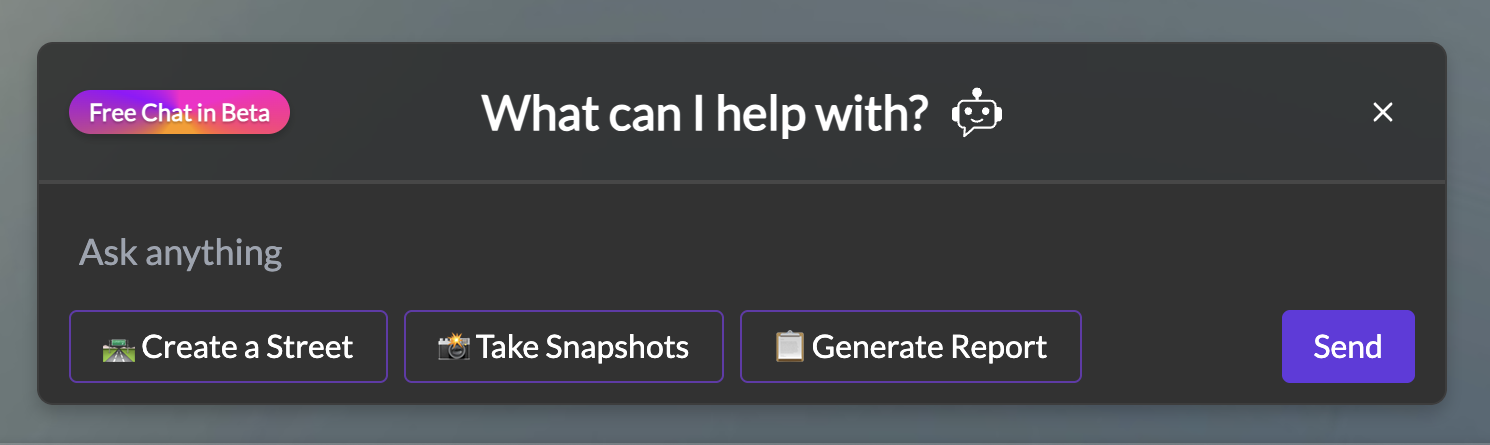This screenshot has height=445, width=1490.
Task: Click the robot chat assistant icon
Action: [x=976, y=112]
